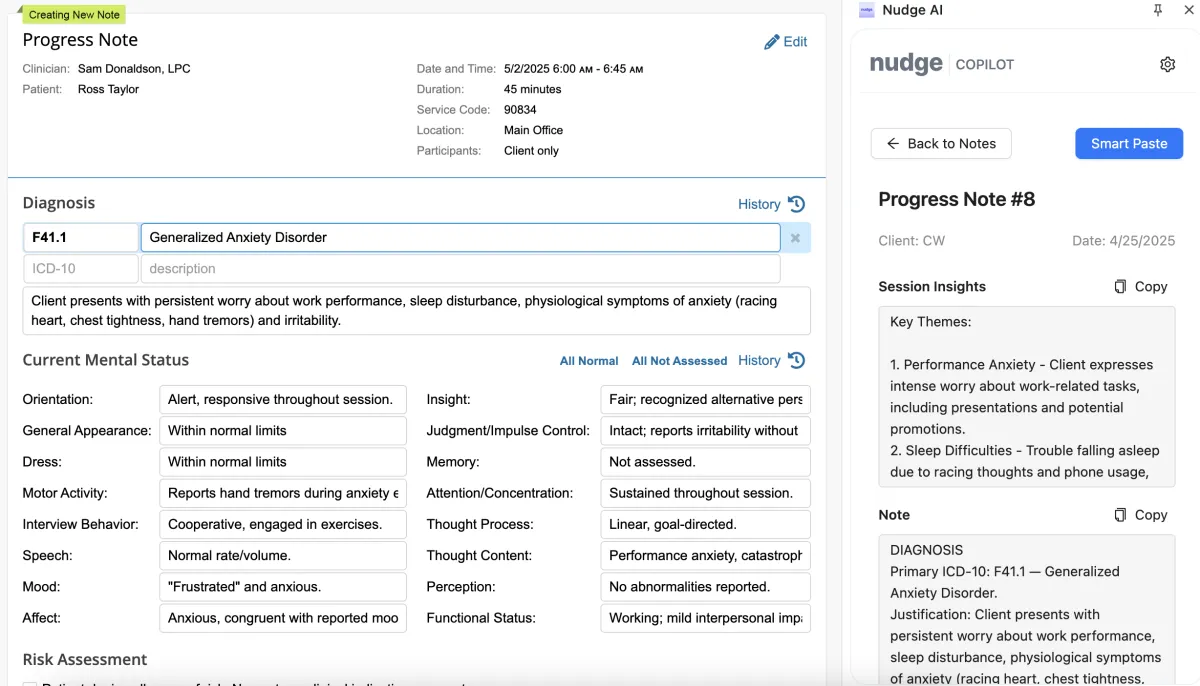The width and height of the screenshot is (1200, 686).
Task: Click the Smart Paste button
Action: point(1129,143)
